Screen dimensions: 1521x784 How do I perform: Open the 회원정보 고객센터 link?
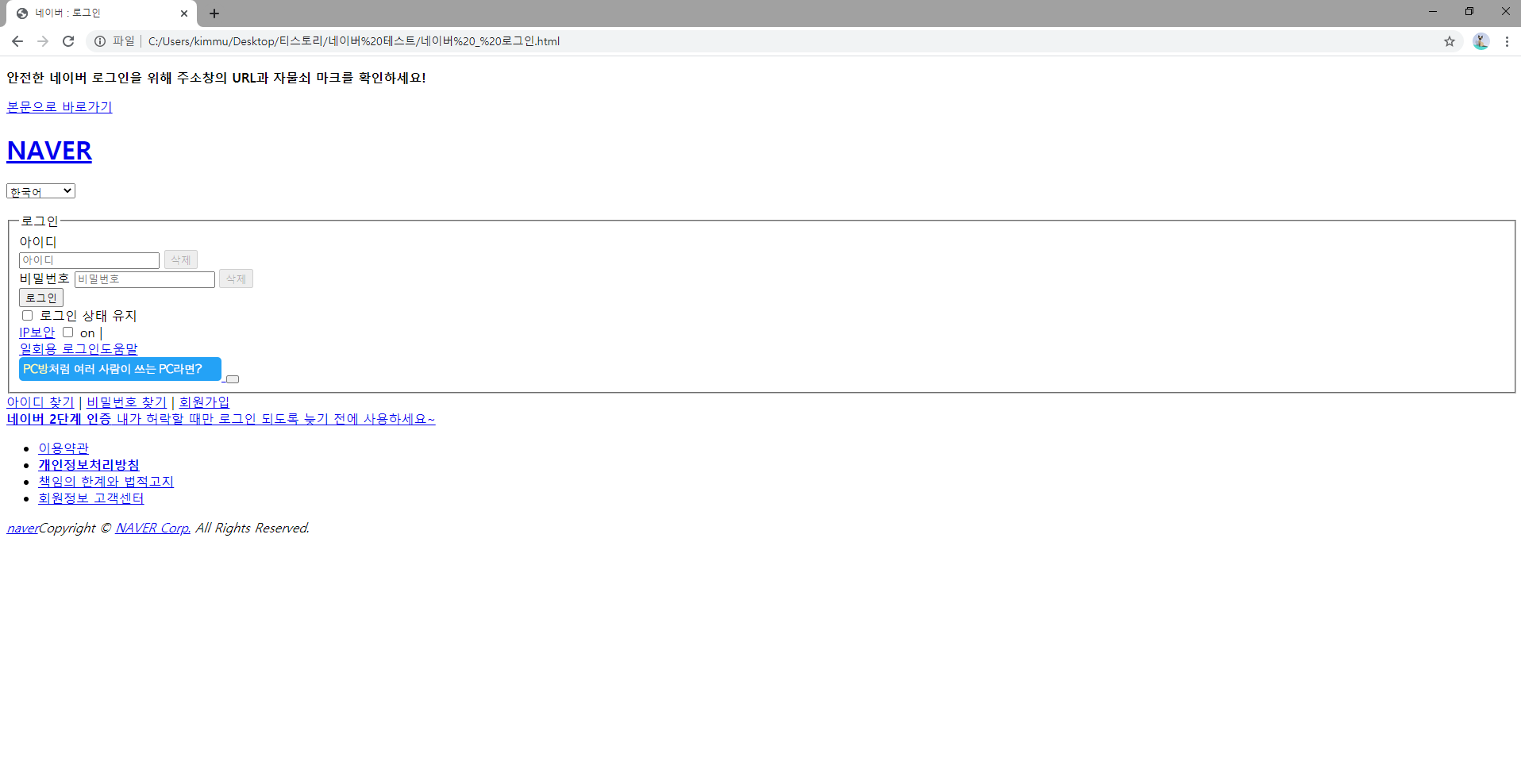(x=91, y=498)
